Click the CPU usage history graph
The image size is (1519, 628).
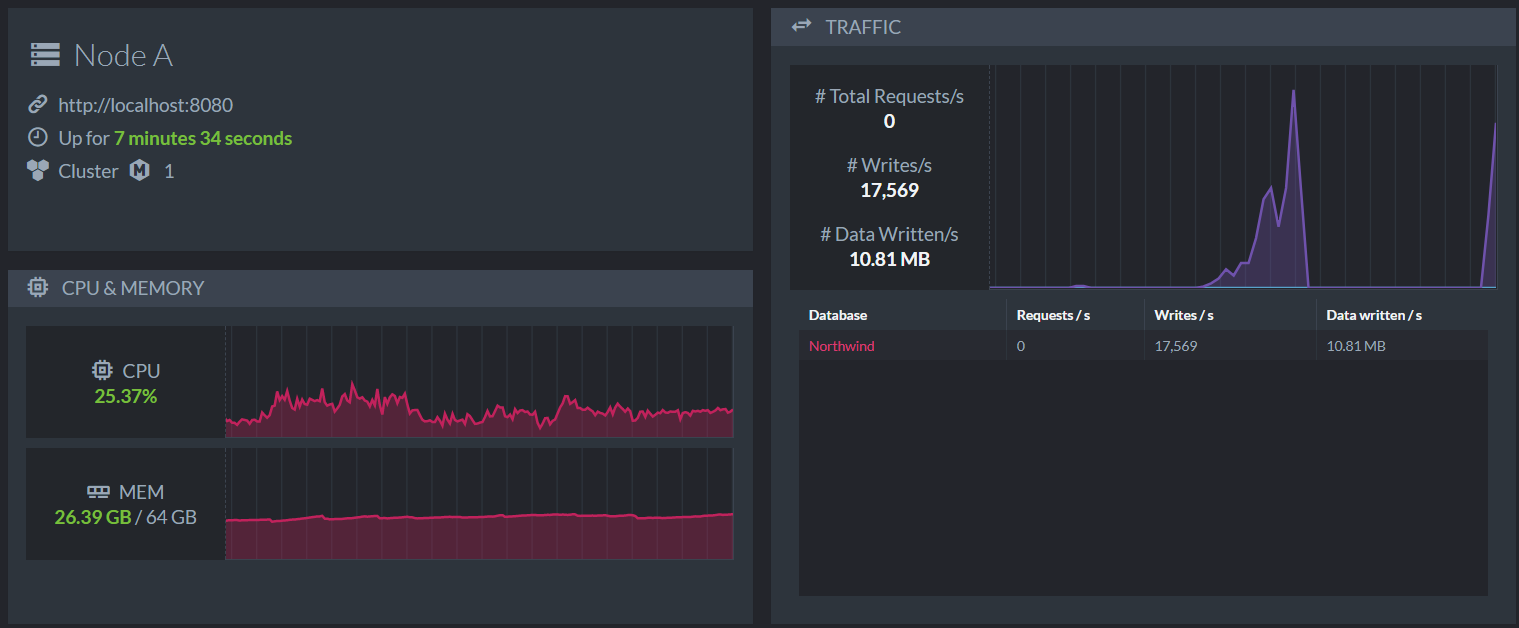click(x=479, y=382)
